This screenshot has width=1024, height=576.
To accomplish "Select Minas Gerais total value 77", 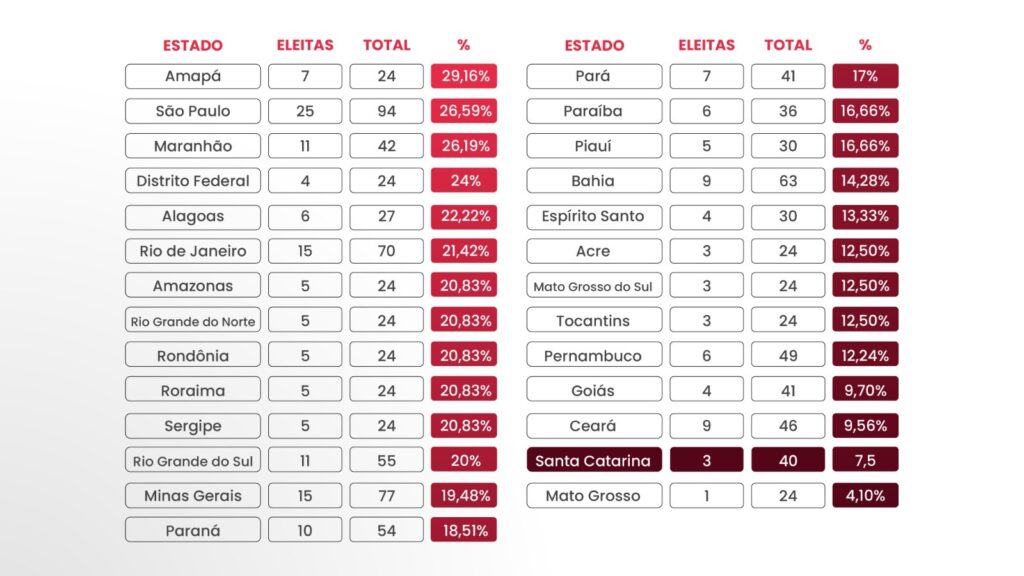I will [387, 496].
